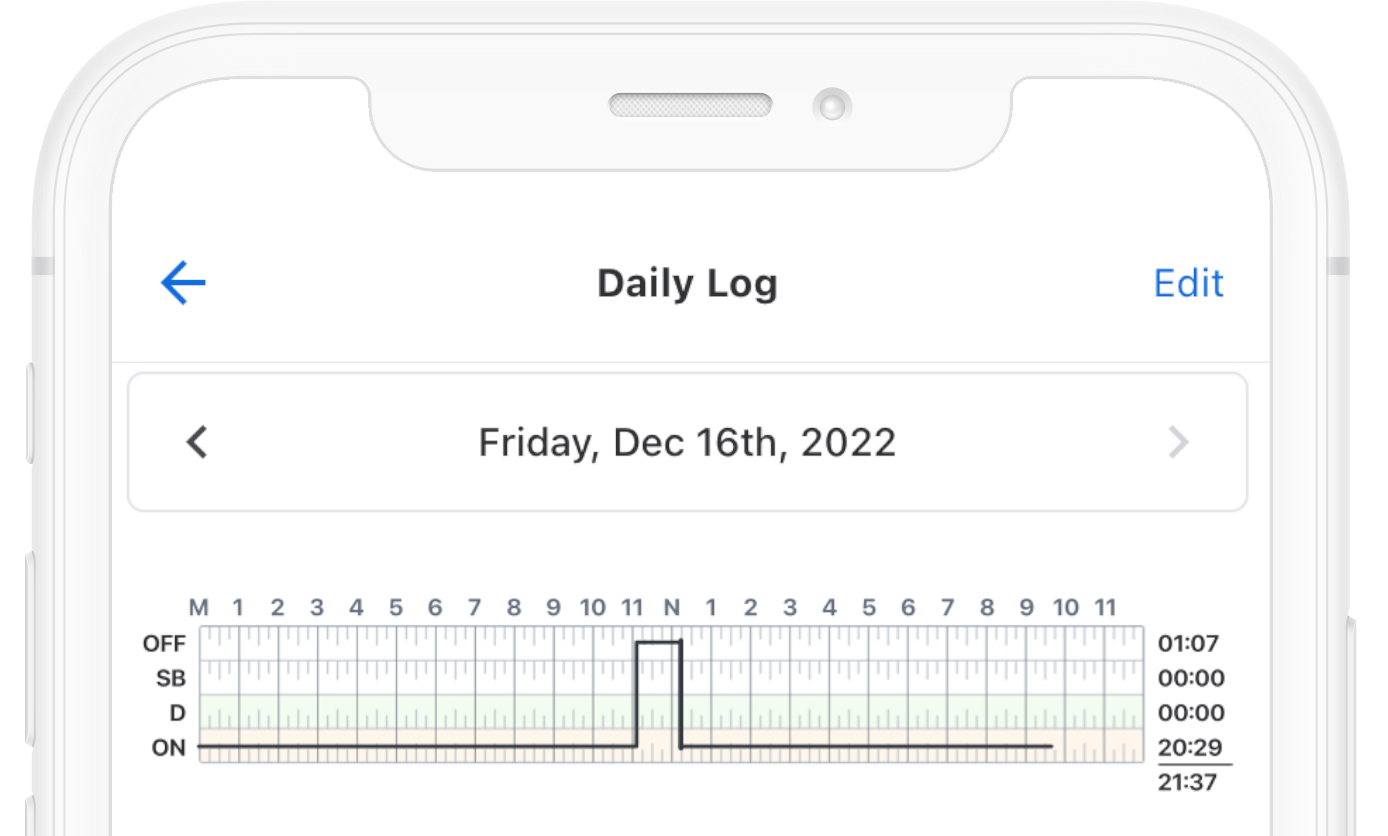Select the SB sleeper berth row label
Screen dimensions: 1388x836
[171, 679]
